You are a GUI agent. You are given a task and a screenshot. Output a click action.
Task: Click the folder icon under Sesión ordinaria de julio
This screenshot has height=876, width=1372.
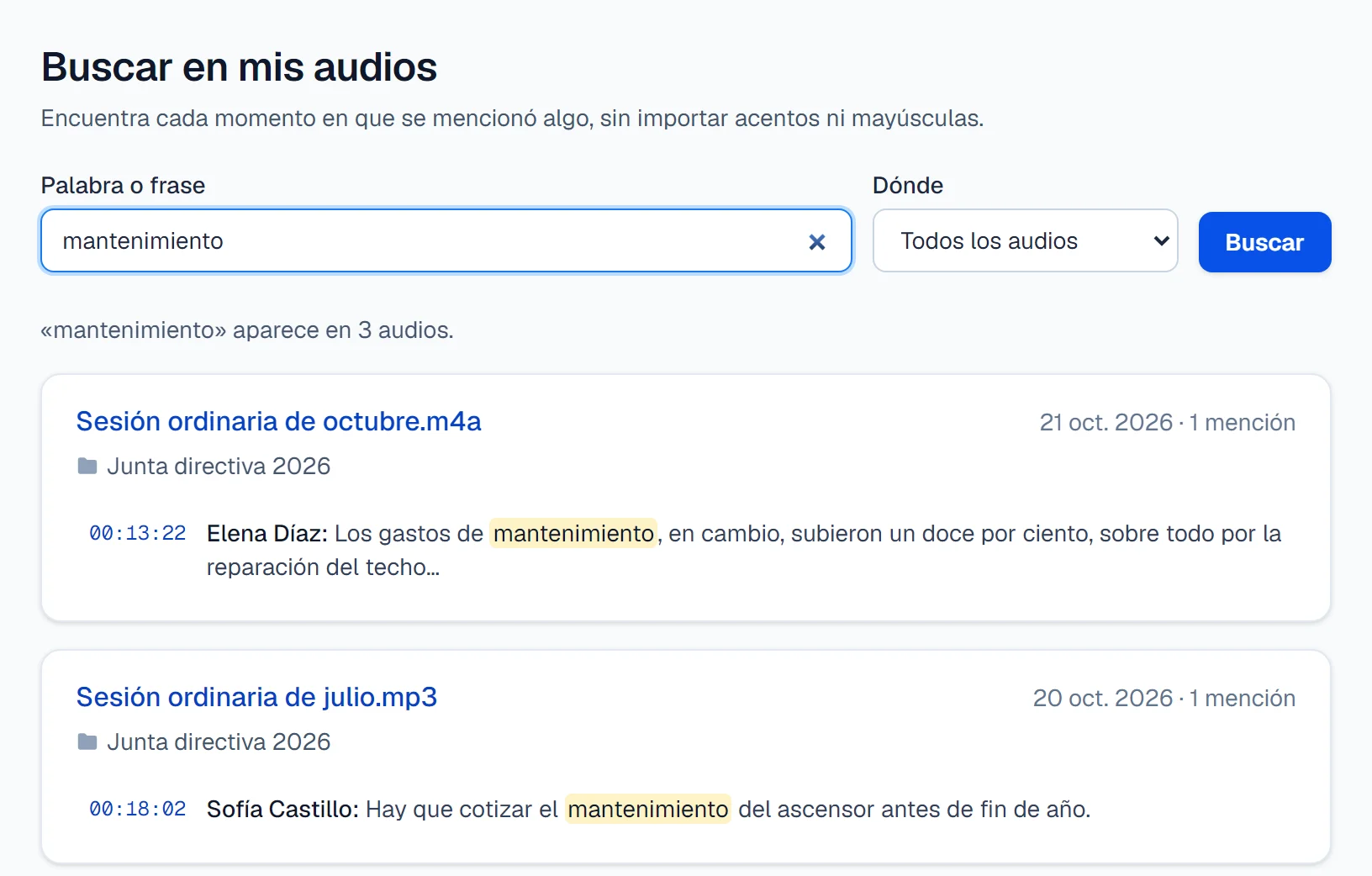tap(87, 741)
